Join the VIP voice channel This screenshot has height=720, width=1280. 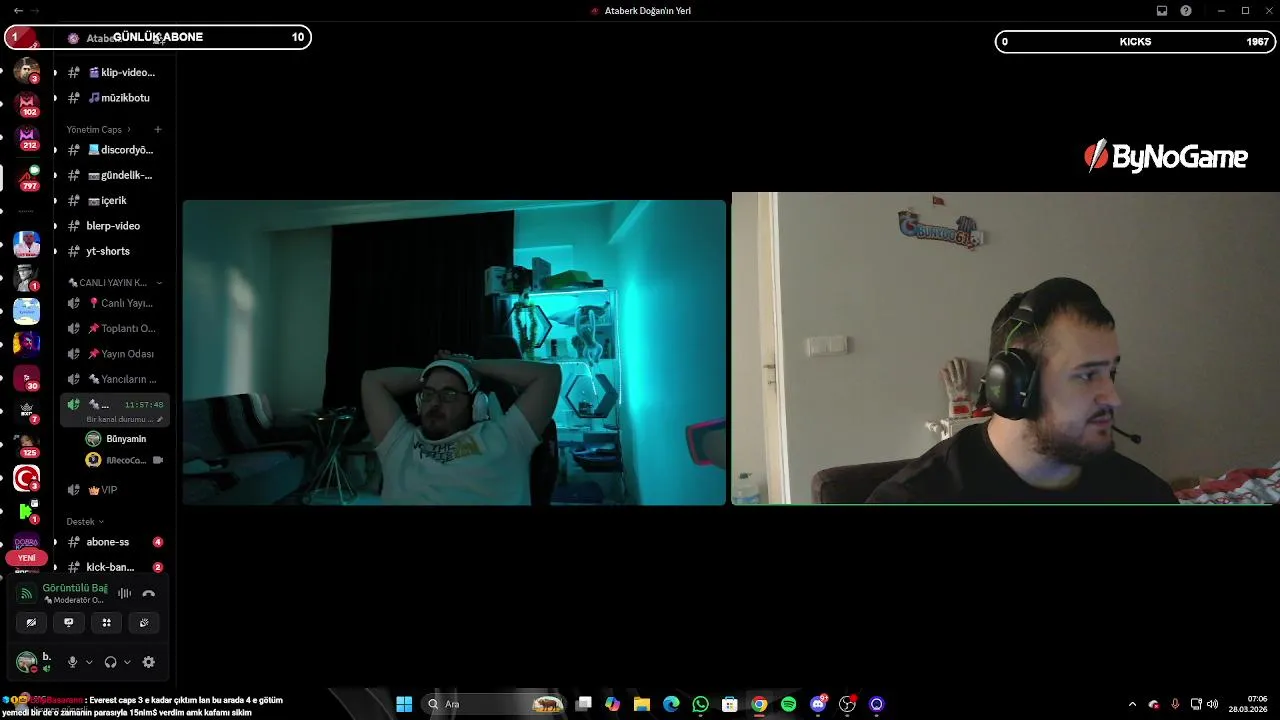[111, 490]
